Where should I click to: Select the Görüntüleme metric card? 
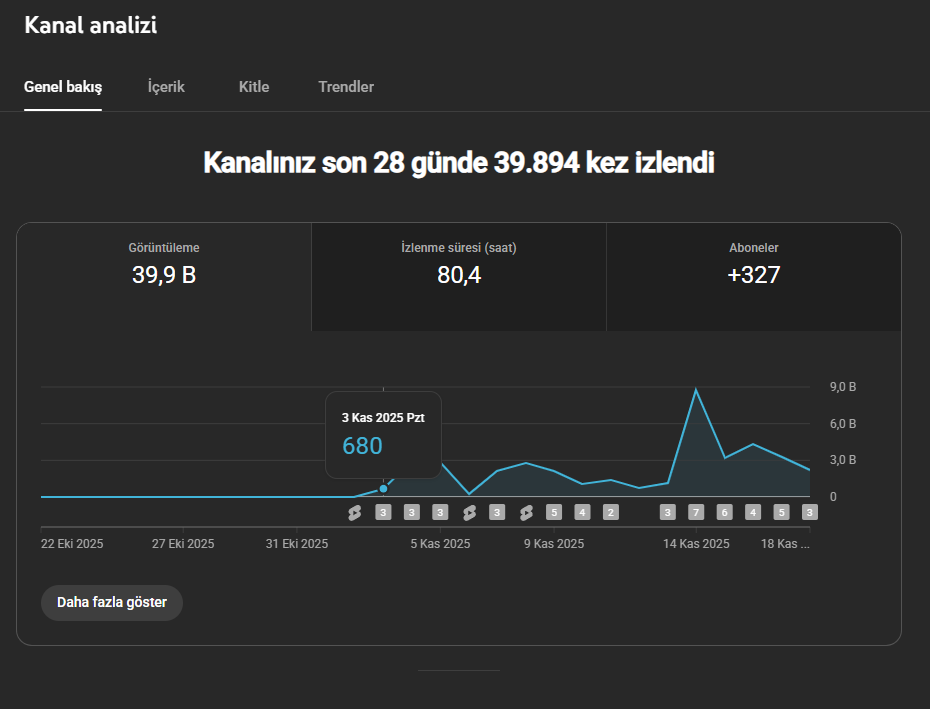[164, 277]
